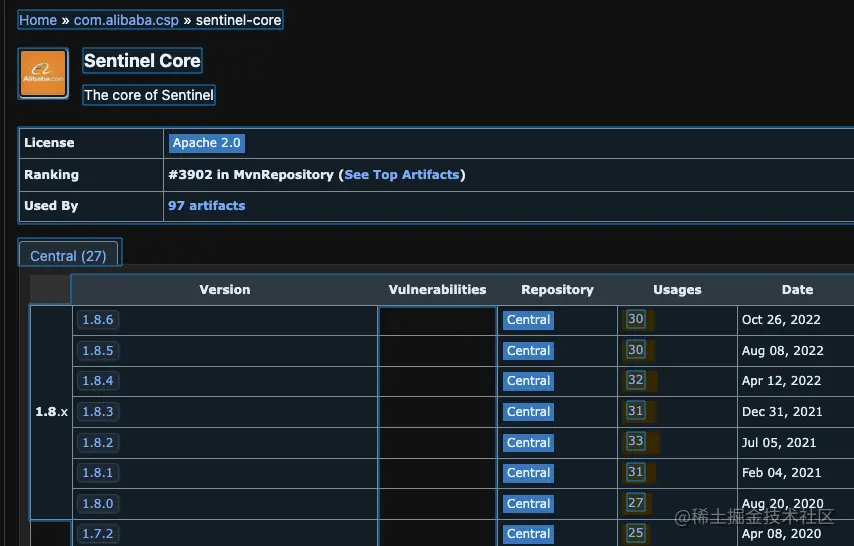Click the Sentinel Core title
This screenshot has width=854, height=546.
142,60
